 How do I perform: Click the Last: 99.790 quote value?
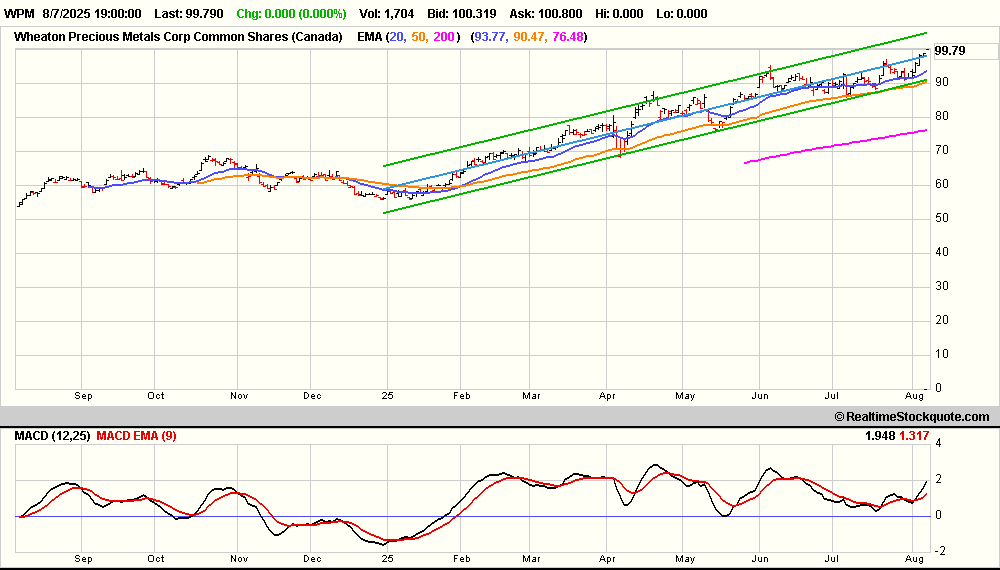pos(189,13)
